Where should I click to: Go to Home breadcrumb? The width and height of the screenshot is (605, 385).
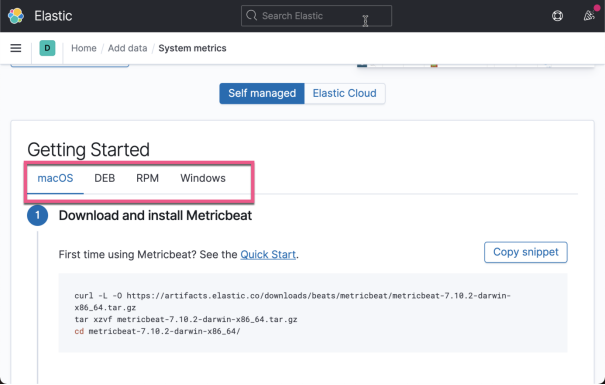pos(84,48)
